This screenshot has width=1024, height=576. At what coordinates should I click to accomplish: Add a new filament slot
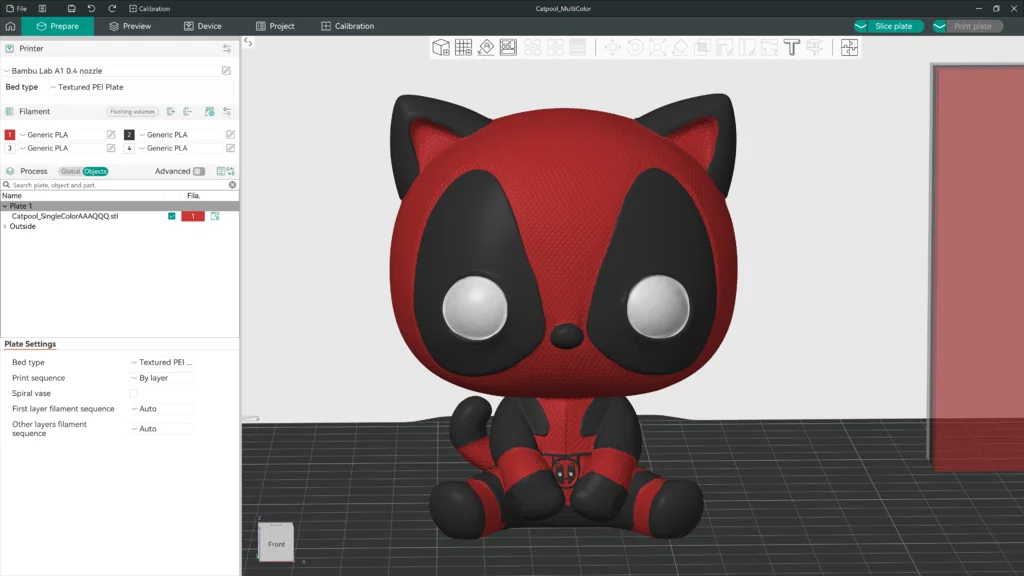[x=171, y=111]
